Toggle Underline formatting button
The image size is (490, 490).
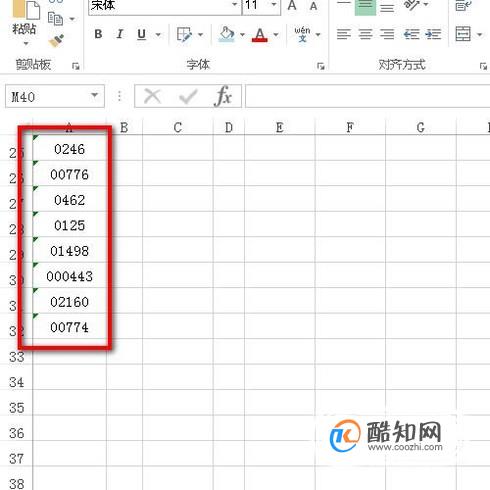pos(141,34)
